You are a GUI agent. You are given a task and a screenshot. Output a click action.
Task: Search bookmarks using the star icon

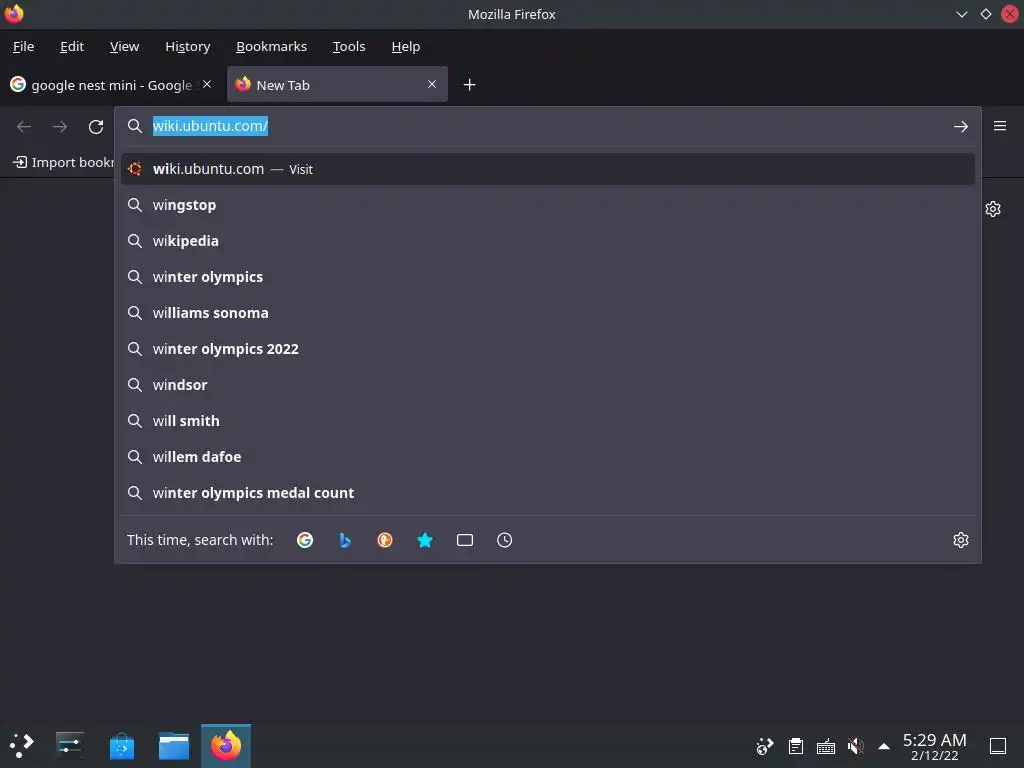coord(424,540)
